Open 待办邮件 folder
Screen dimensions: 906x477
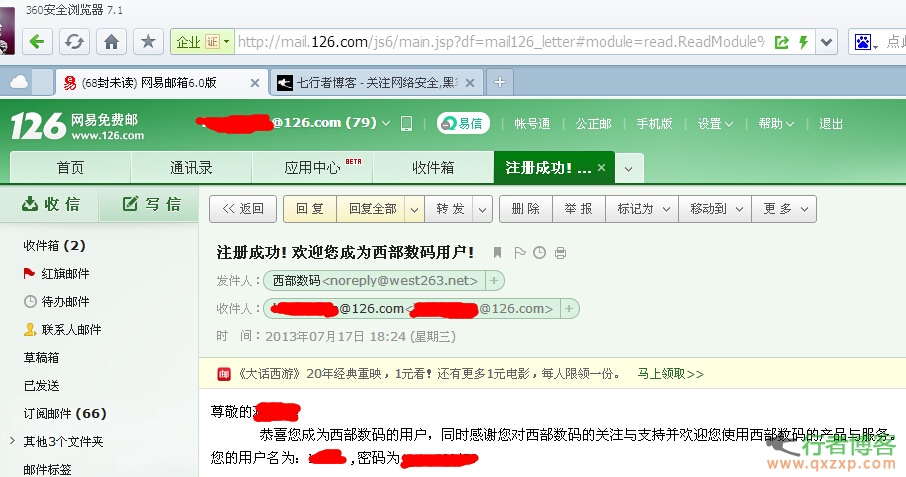click(x=56, y=301)
